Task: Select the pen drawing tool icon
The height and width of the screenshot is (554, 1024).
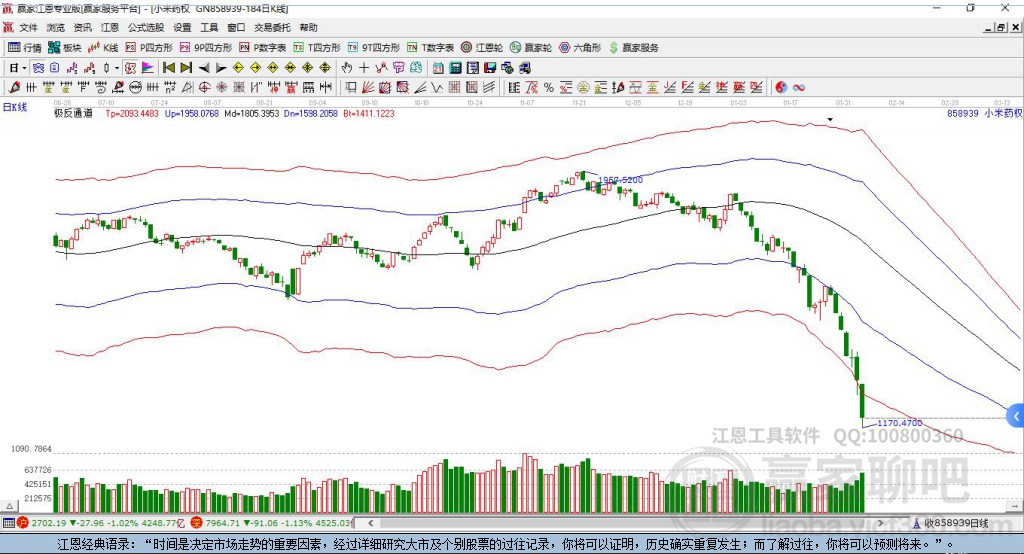Action: [x=14, y=88]
